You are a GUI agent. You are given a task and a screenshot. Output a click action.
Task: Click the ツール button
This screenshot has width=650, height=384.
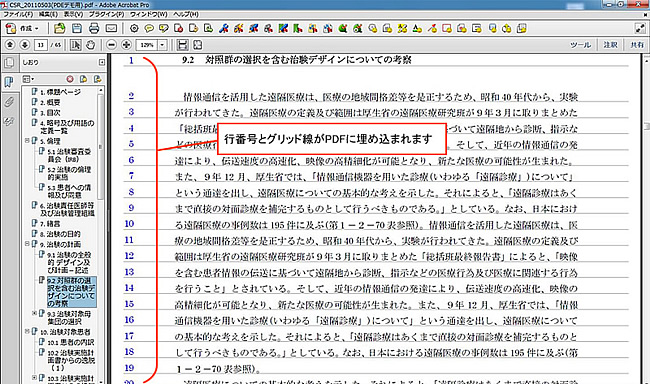click(x=580, y=45)
